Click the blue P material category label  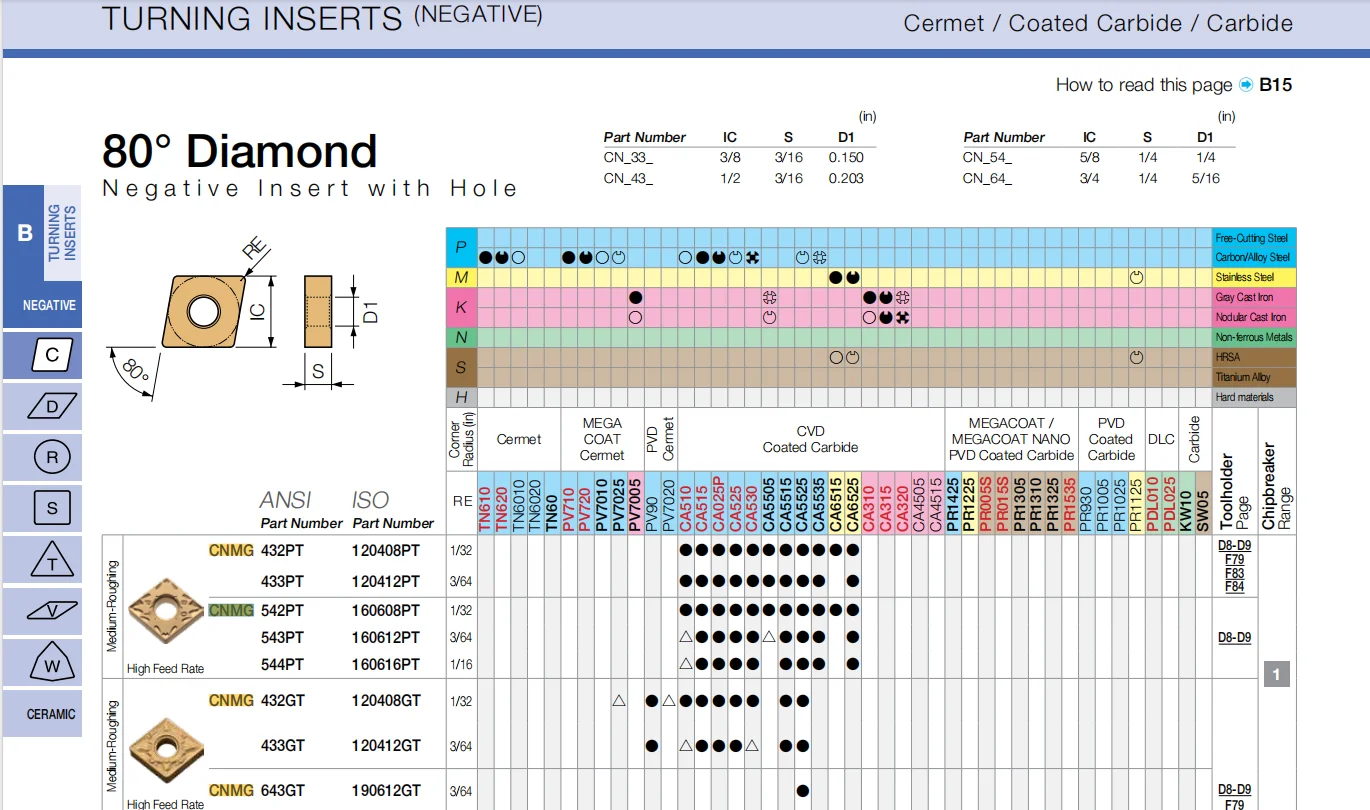point(461,247)
